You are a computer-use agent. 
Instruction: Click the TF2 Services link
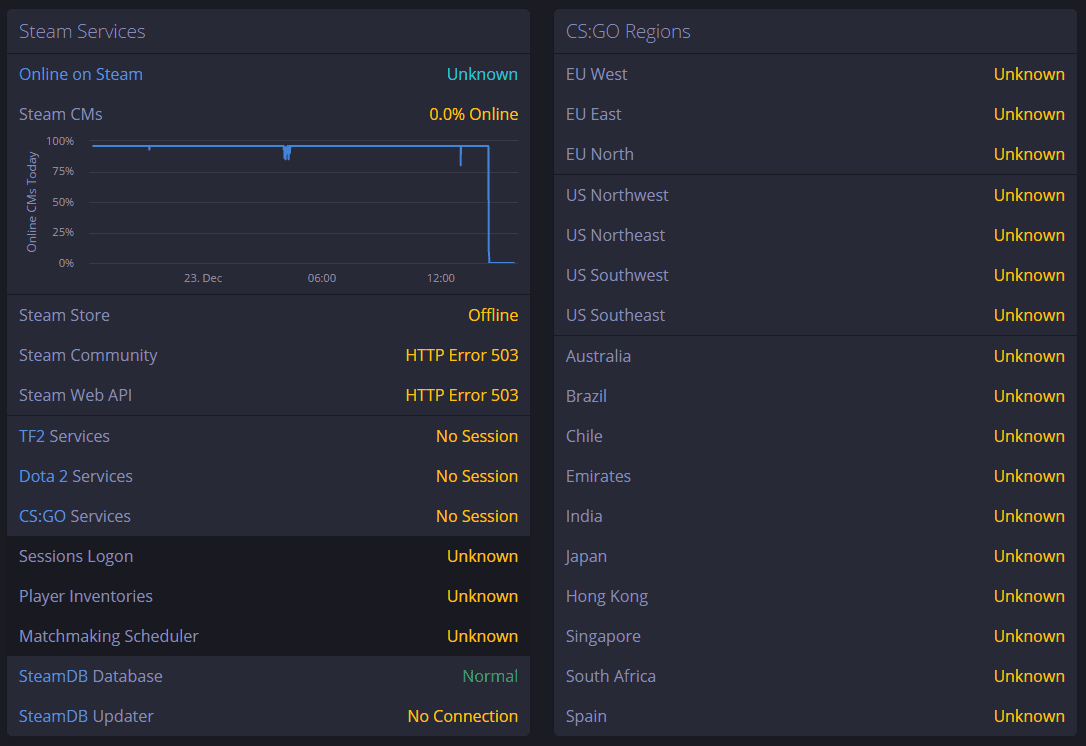click(64, 436)
